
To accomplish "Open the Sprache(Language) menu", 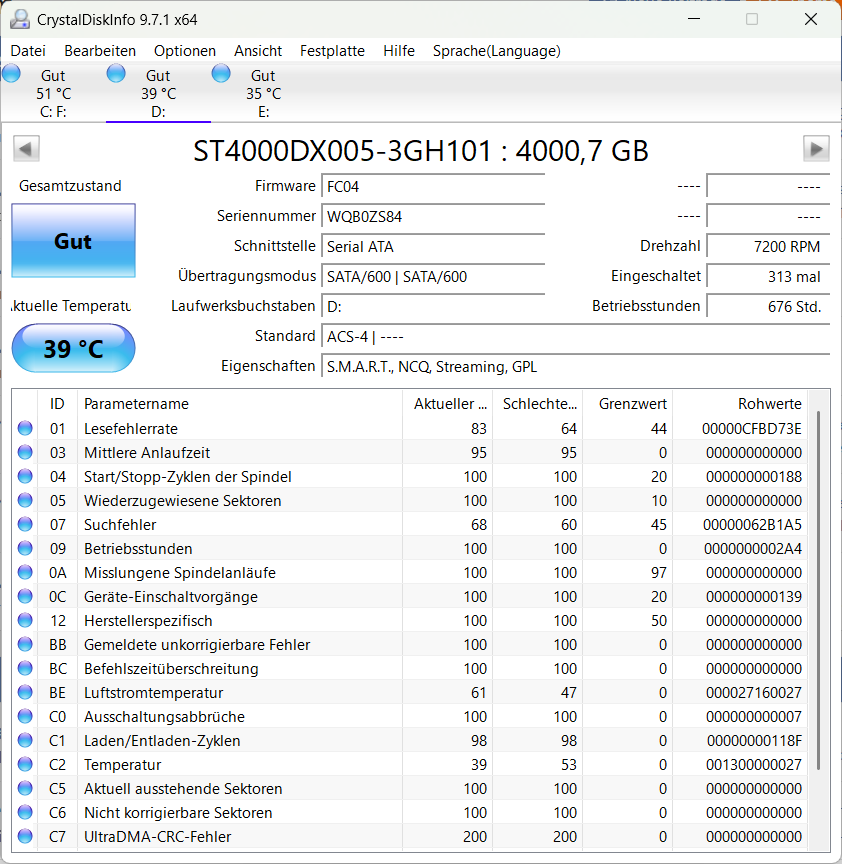I will 496,51.
